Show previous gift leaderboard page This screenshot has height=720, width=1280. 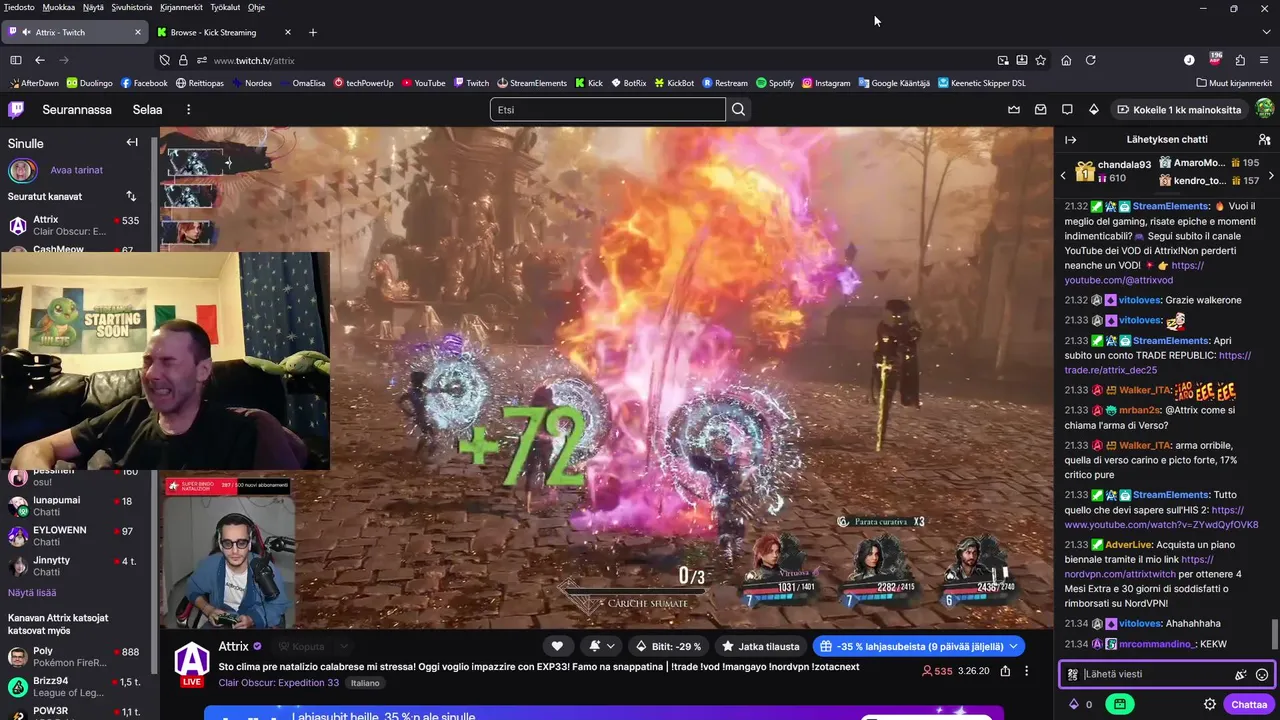click(x=1063, y=175)
